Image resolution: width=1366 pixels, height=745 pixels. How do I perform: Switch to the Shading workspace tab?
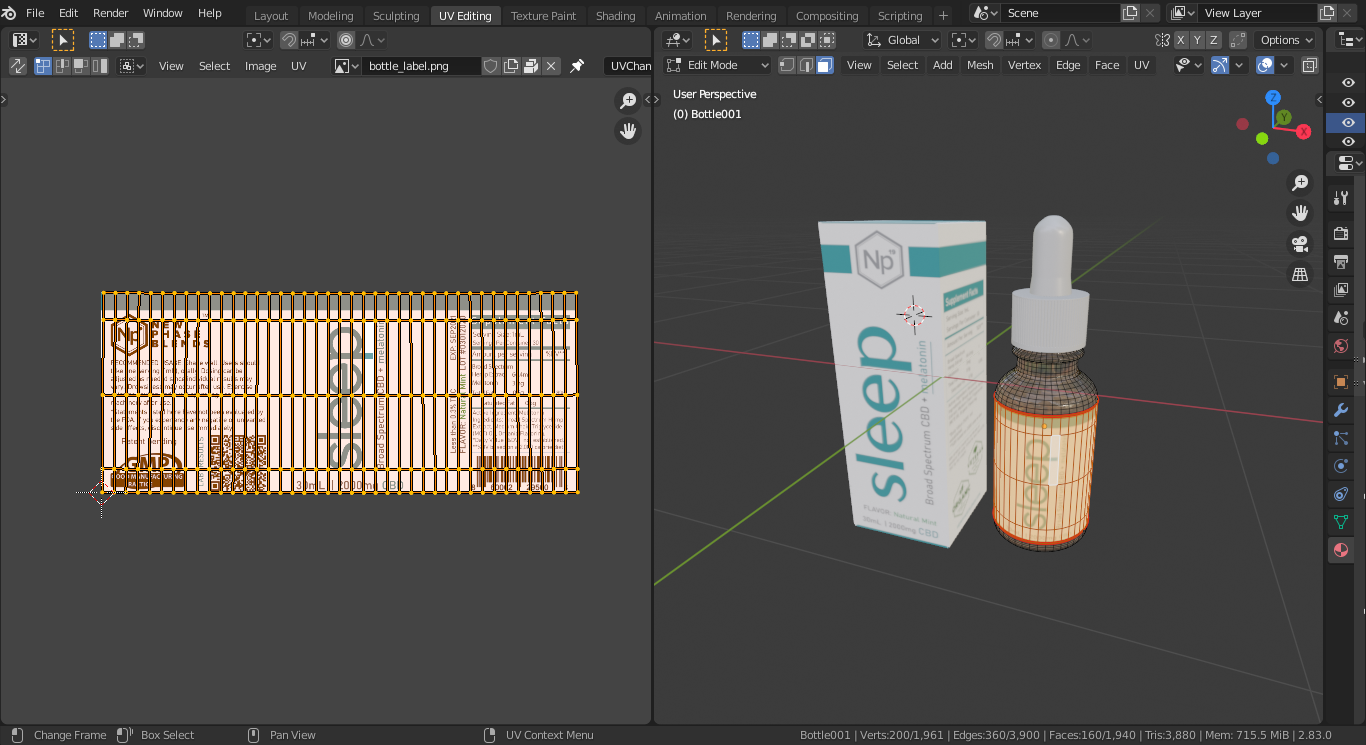(615, 15)
